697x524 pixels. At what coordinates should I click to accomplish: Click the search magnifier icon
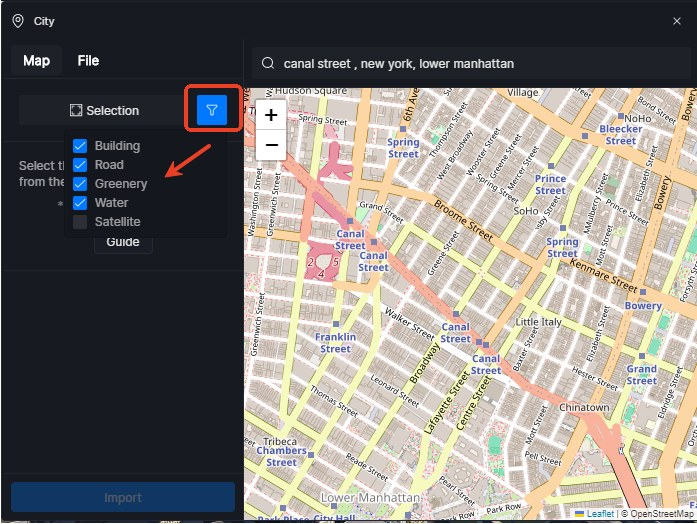point(268,63)
